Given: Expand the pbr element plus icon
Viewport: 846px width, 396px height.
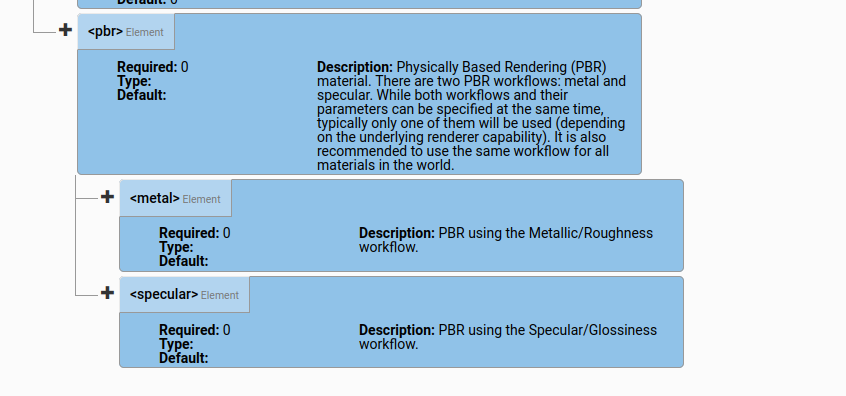Looking at the screenshot, I should click(65, 30).
